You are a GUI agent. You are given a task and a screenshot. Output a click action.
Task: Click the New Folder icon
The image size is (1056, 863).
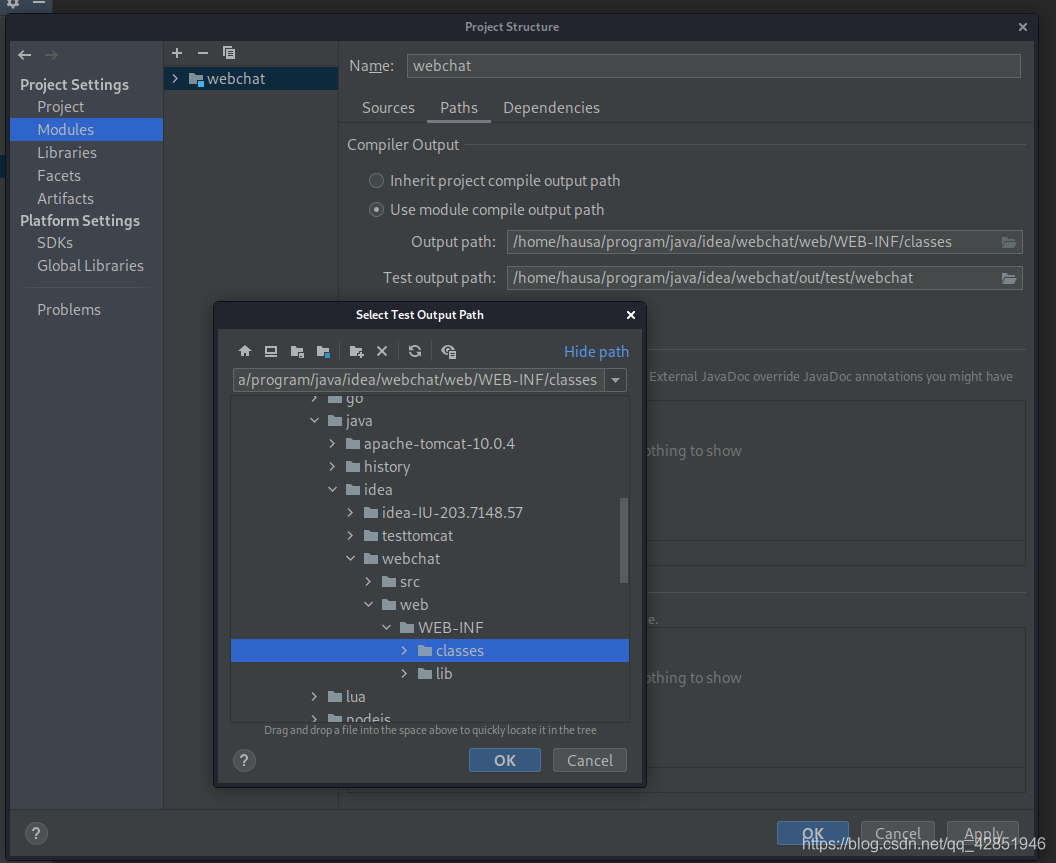pos(356,351)
